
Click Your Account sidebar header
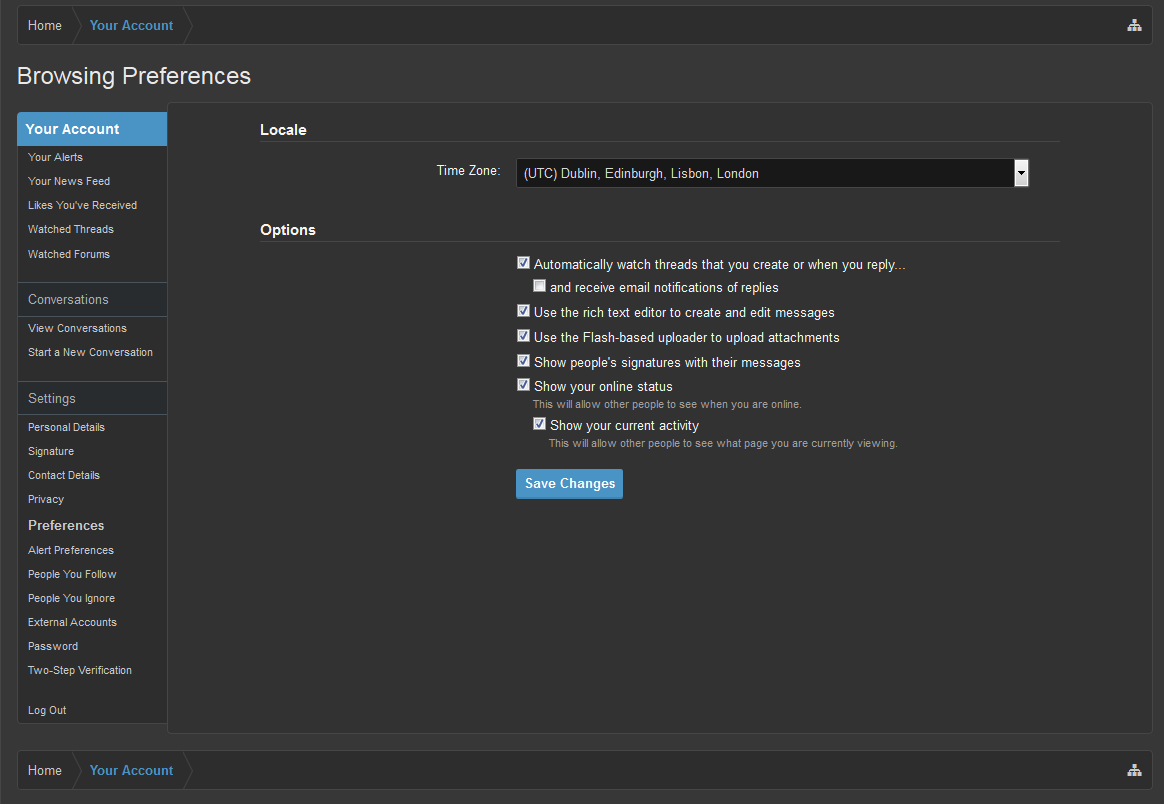tap(92, 129)
